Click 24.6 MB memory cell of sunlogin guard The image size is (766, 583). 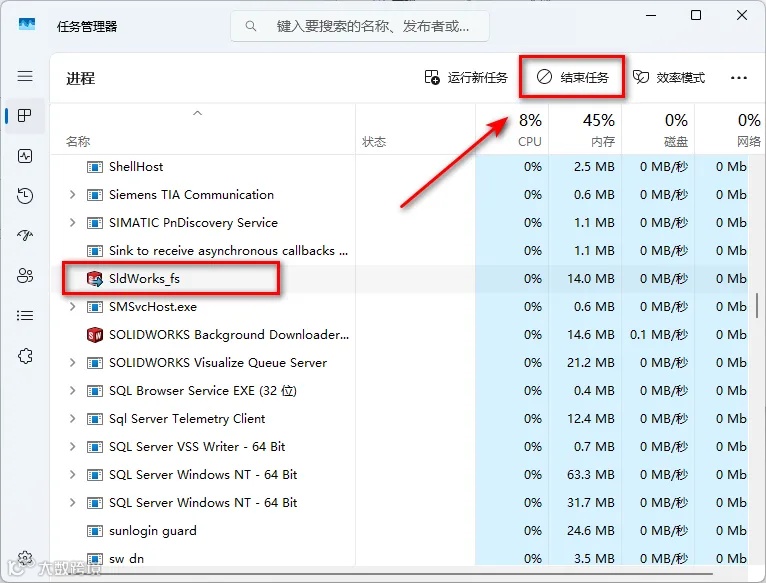pos(585,531)
